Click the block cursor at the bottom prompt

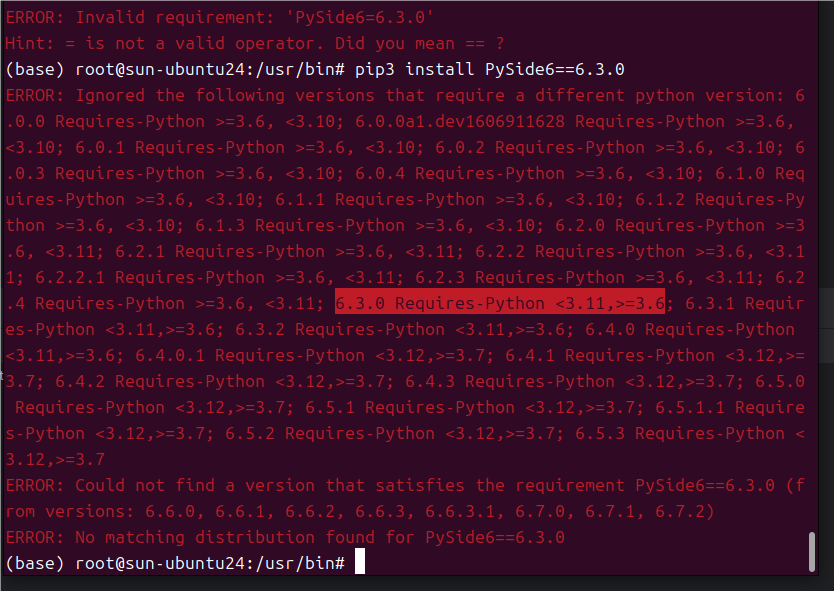point(360,562)
